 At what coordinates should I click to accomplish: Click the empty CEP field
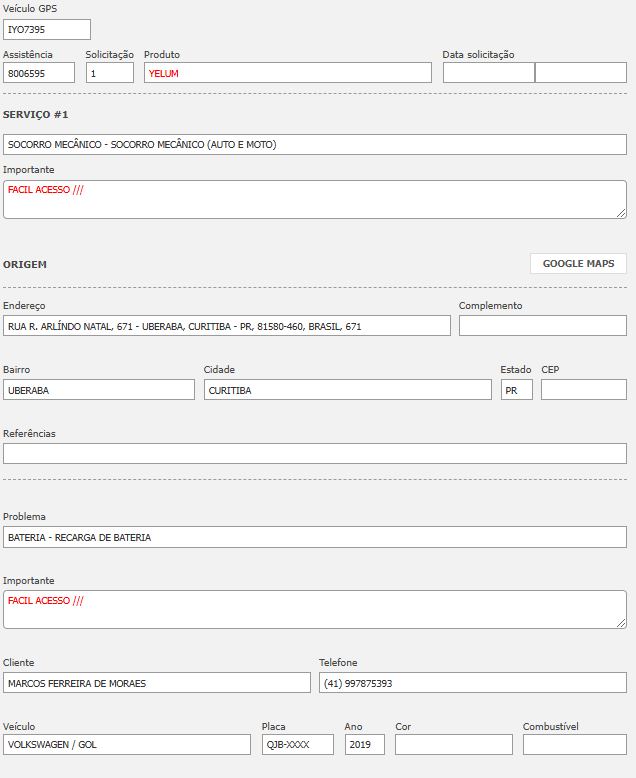click(583, 390)
